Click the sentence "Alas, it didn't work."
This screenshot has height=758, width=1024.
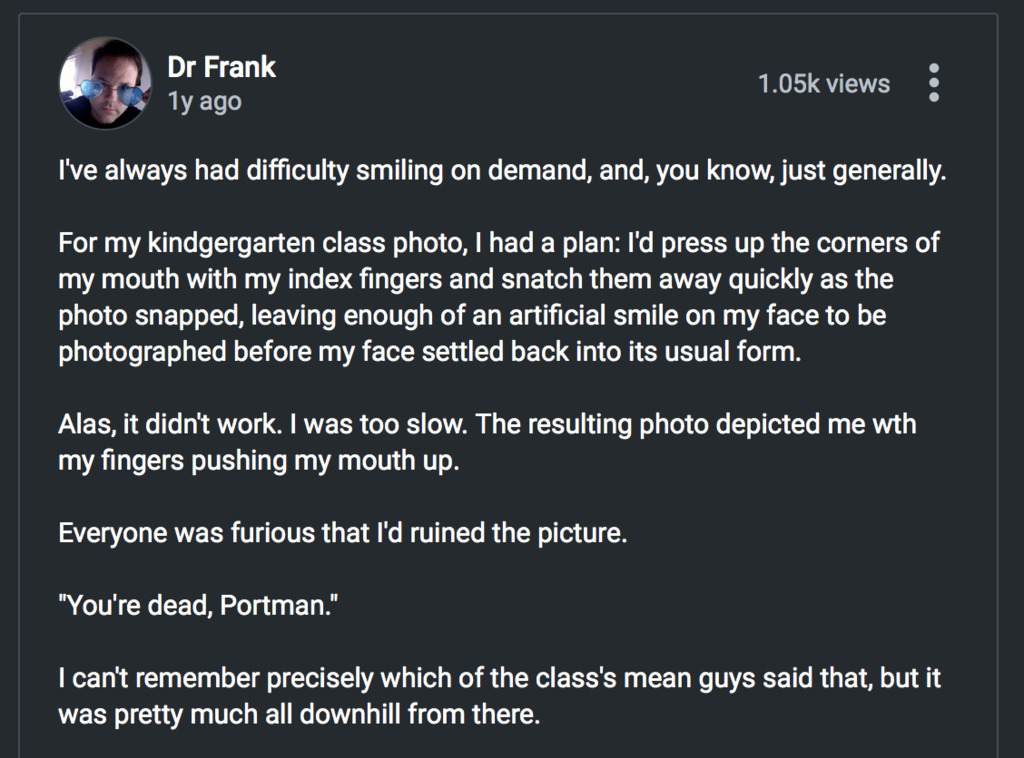171,424
